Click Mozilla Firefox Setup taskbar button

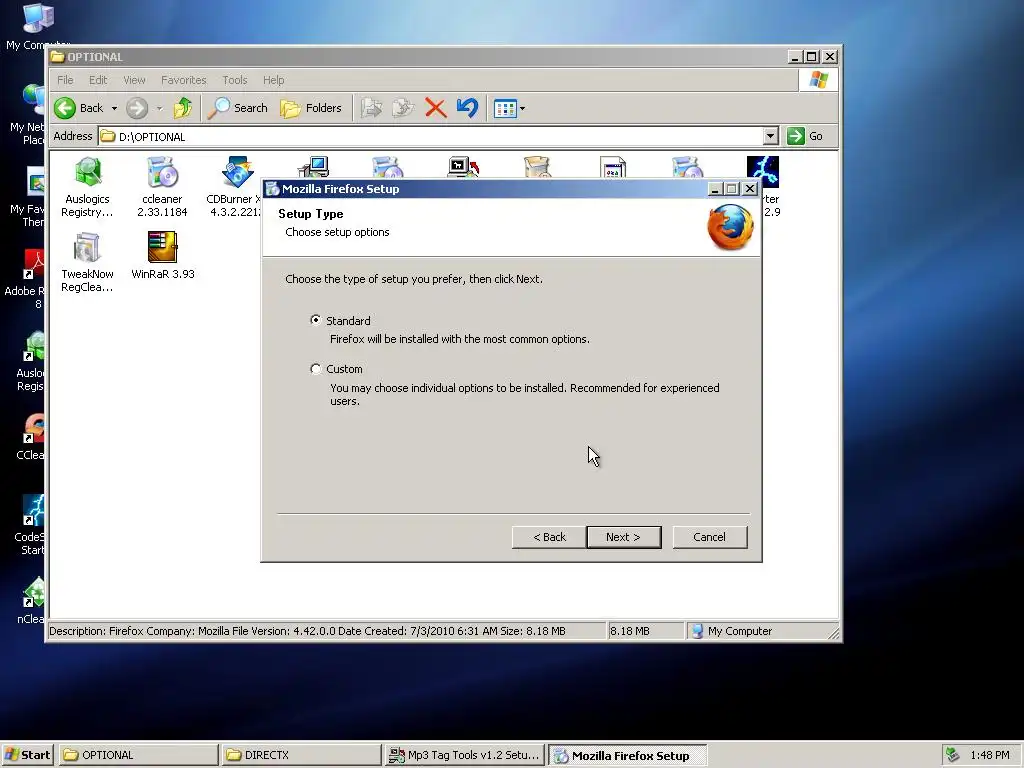pos(628,756)
